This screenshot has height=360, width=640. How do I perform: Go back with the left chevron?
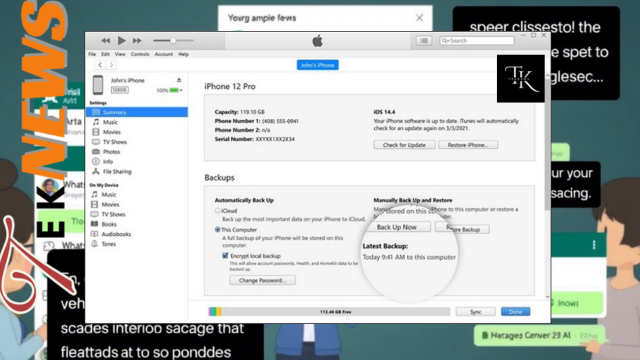[100, 64]
